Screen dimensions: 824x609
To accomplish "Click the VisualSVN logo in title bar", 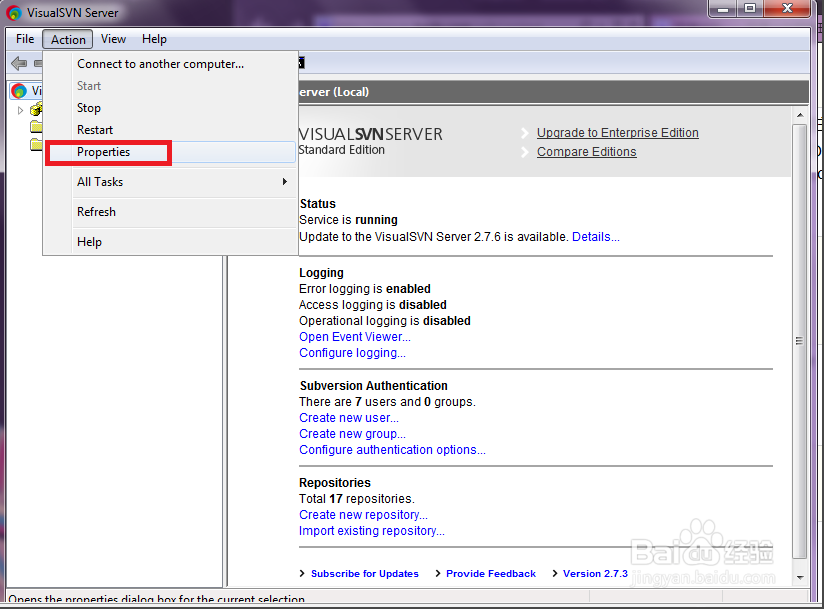I will tap(14, 13).
